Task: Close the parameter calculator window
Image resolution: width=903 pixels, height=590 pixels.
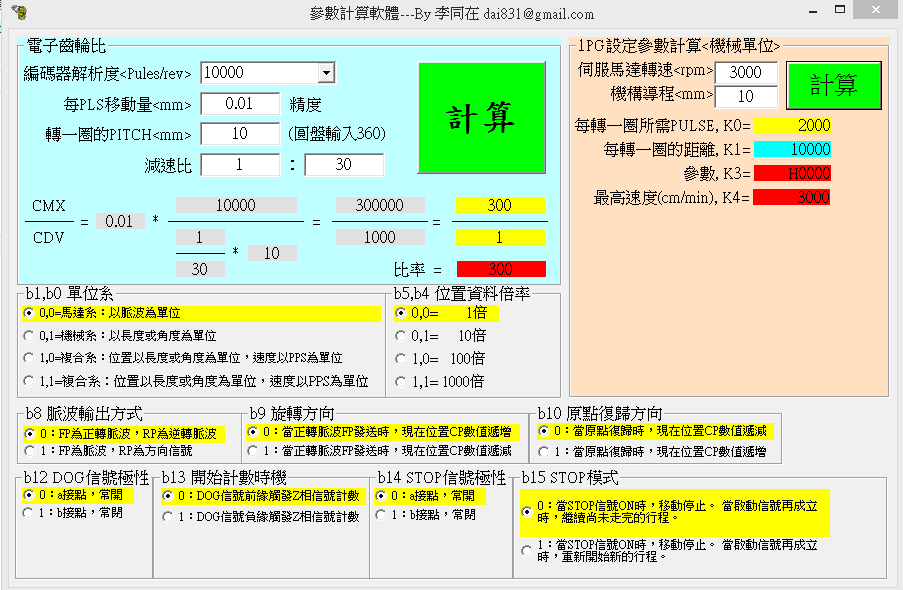Action: [877, 12]
